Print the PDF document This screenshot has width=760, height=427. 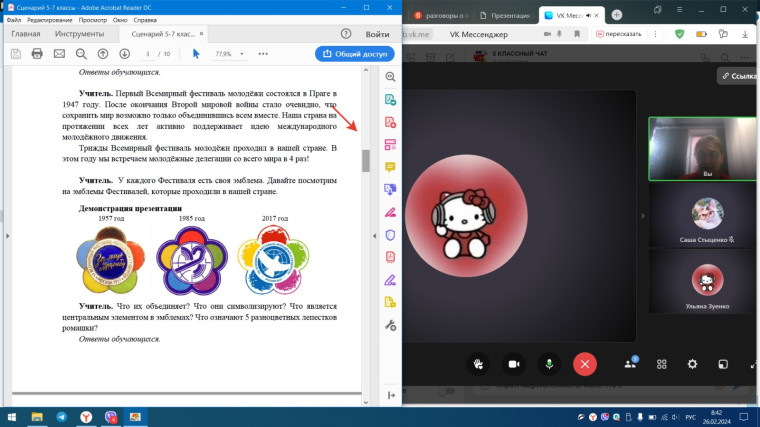37,54
